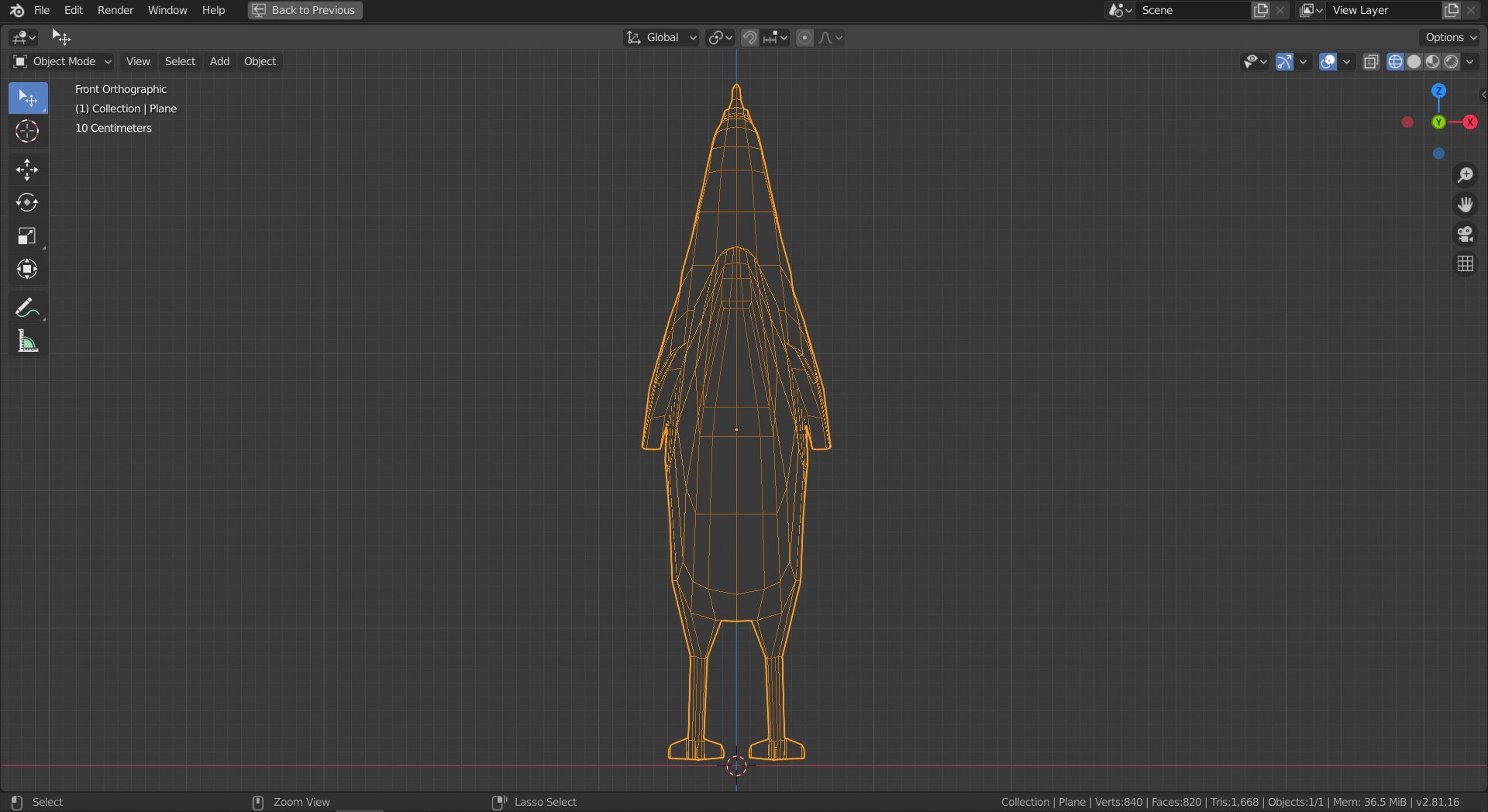Click the new view layer icon
This screenshot has height=812, width=1488.
pyautogui.click(x=1452, y=10)
